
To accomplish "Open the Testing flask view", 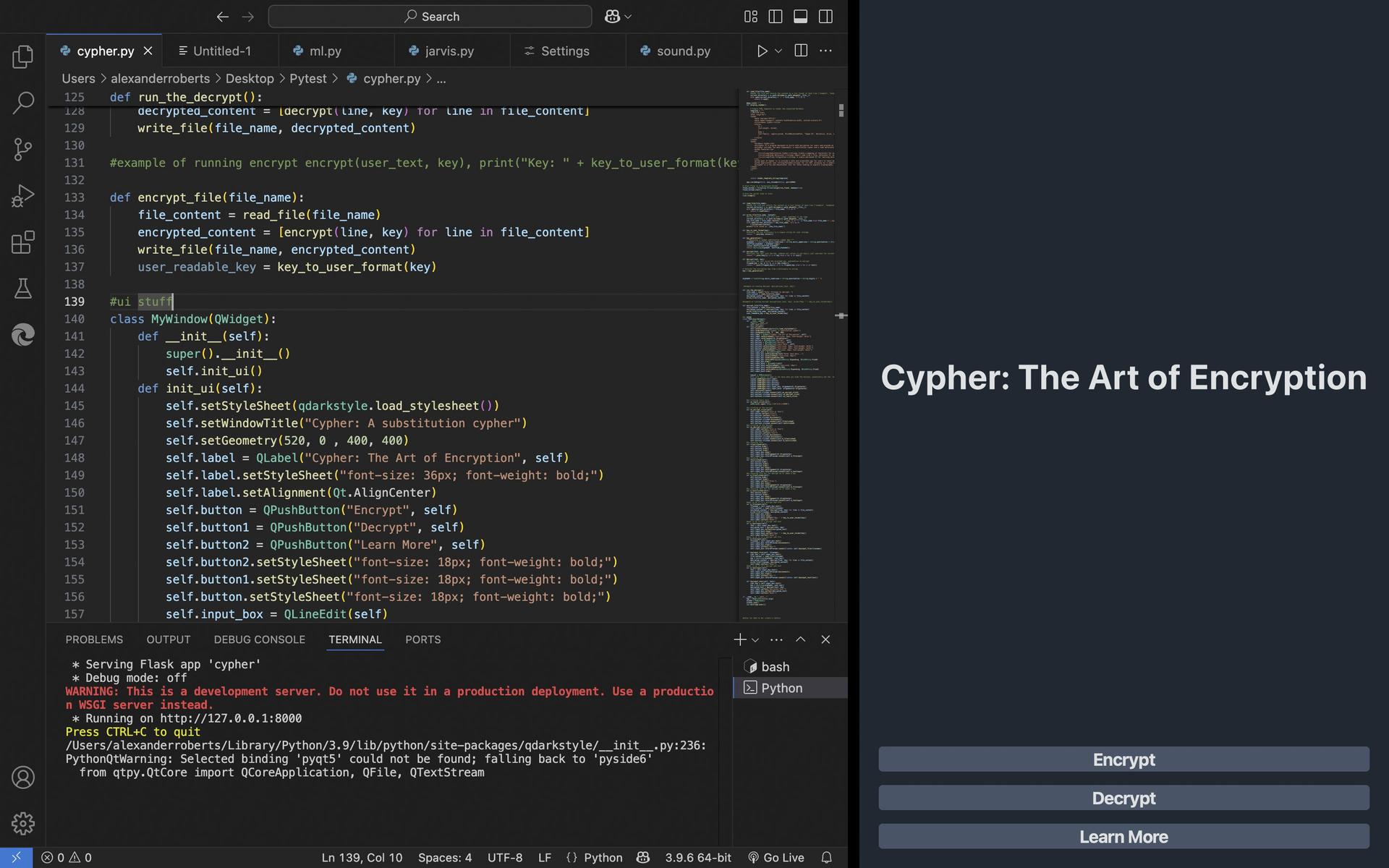I will tap(22, 289).
